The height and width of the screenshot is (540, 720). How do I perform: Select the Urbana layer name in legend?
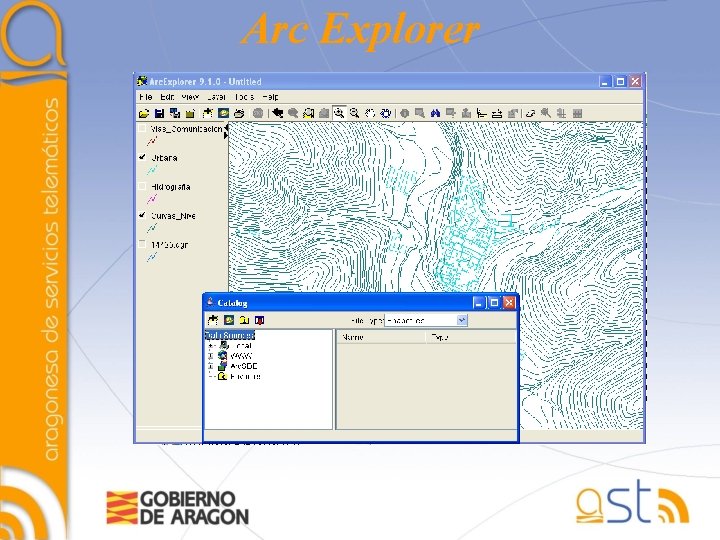164,158
